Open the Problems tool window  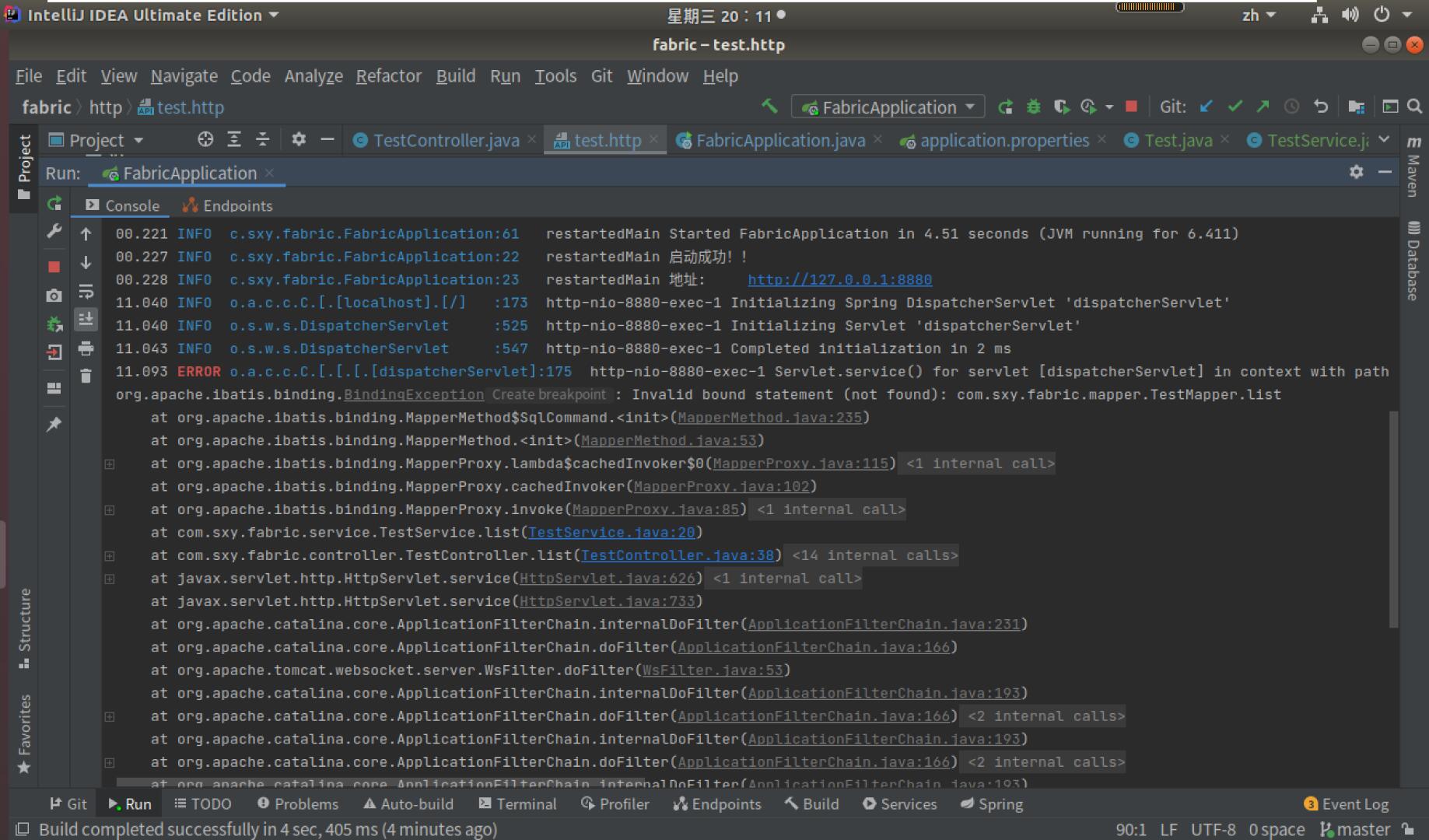pyautogui.click(x=298, y=803)
